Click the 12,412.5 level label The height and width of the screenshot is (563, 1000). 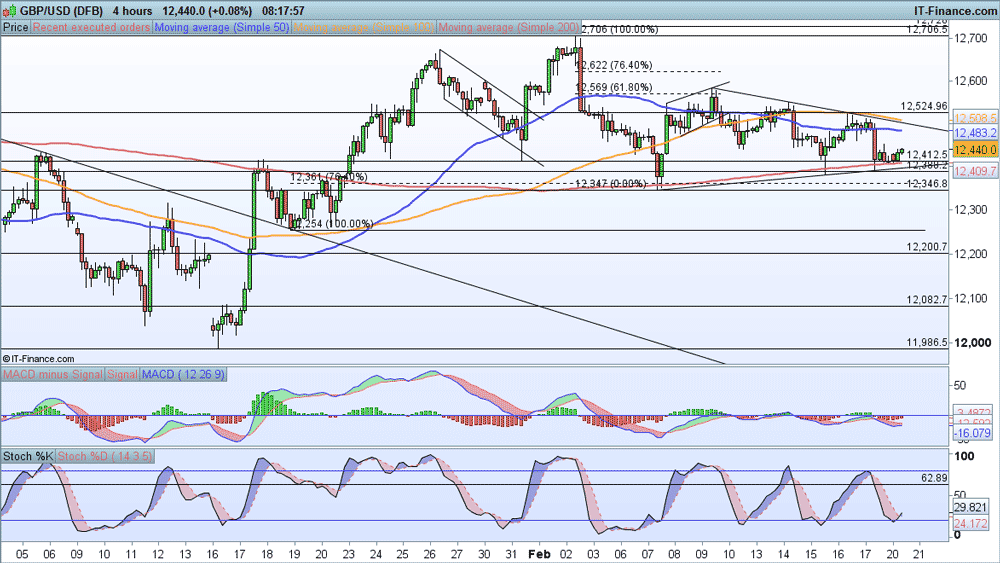point(927,154)
